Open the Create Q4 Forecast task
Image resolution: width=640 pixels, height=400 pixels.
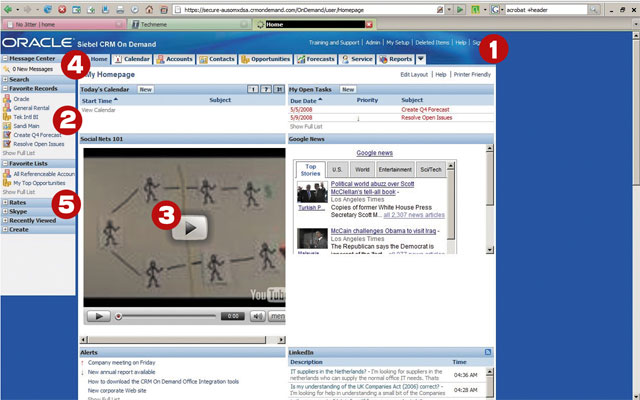(x=425, y=110)
